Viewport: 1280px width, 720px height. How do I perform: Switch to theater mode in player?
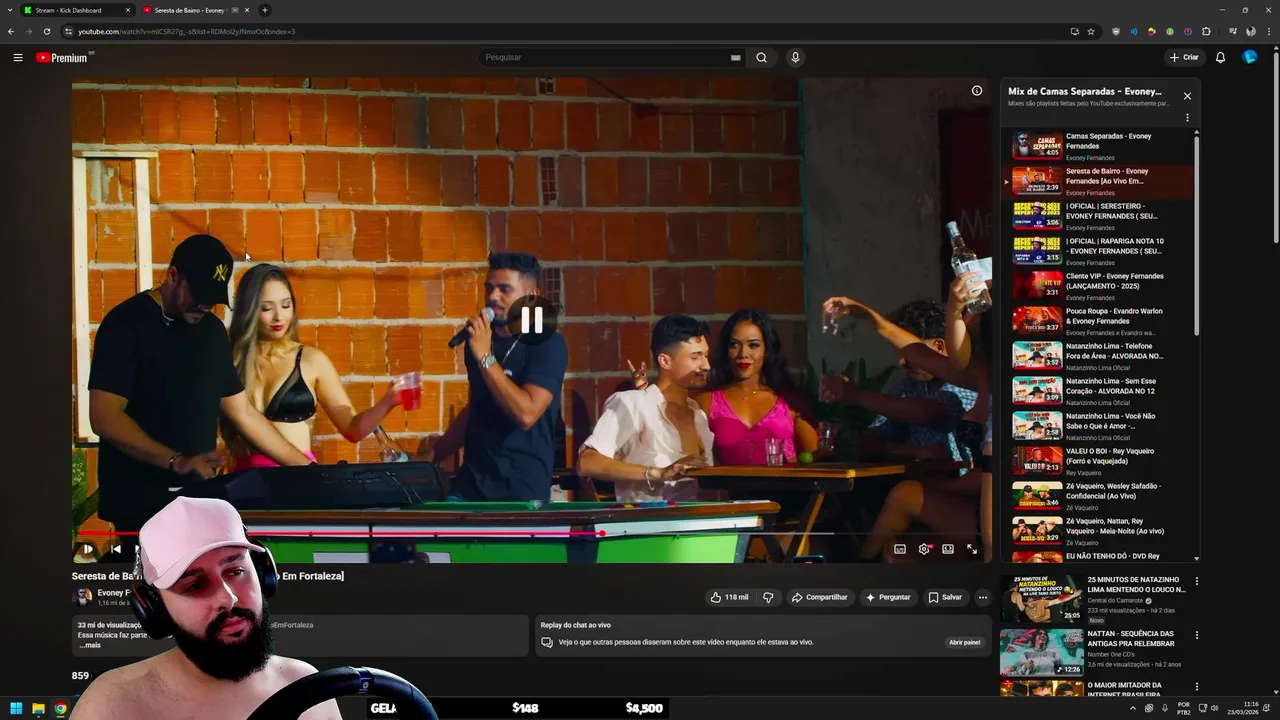(x=948, y=549)
